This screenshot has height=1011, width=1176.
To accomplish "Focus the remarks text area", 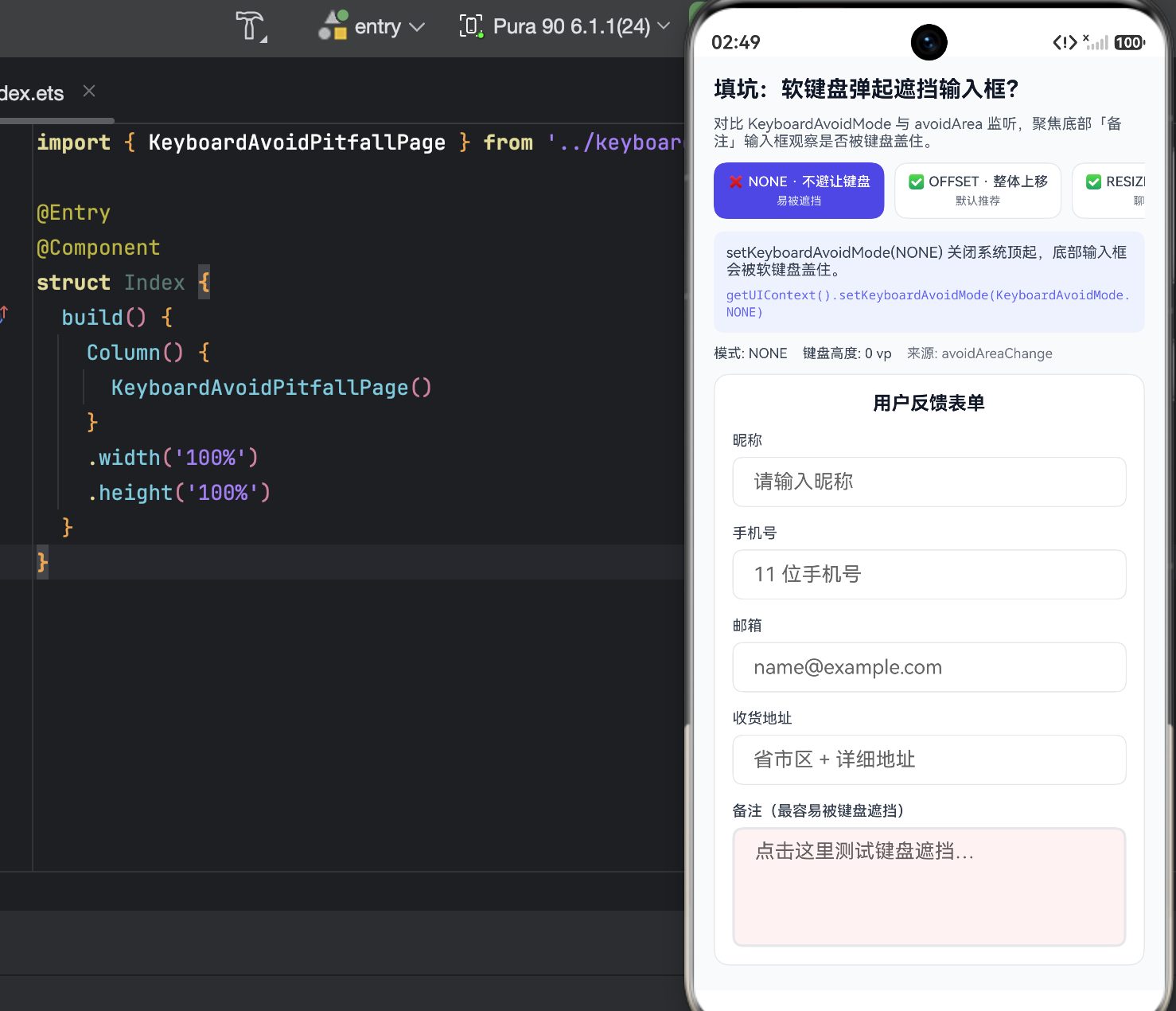I will pos(929,887).
